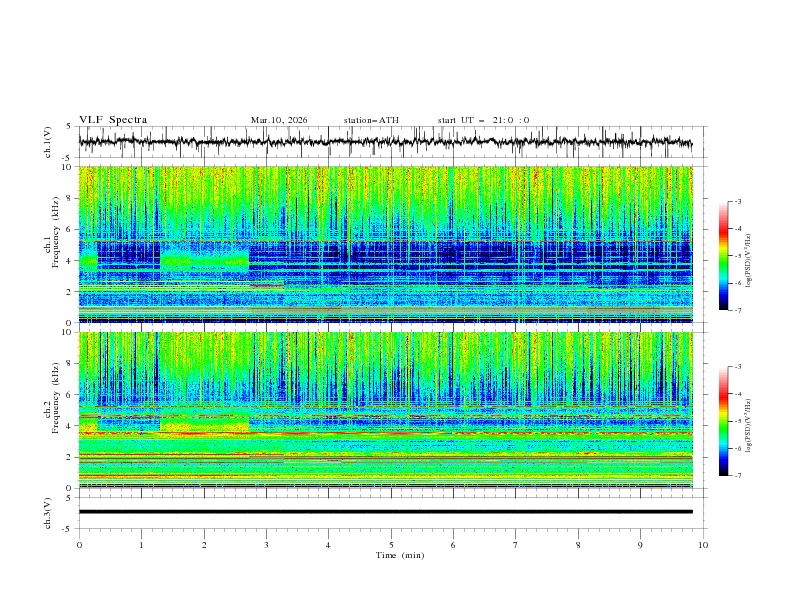Click the ch.2 spectrogram panel
This screenshot has height=612, width=792.
(385, 410)
